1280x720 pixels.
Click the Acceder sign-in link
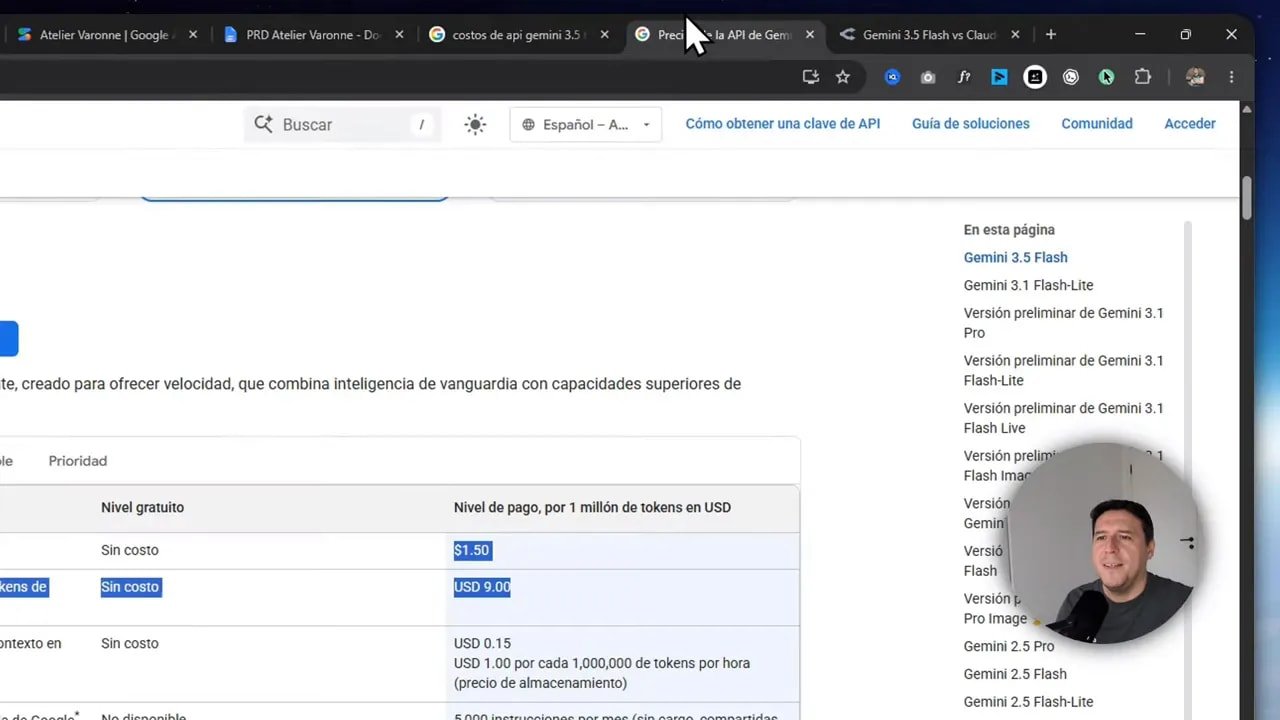1190,124
